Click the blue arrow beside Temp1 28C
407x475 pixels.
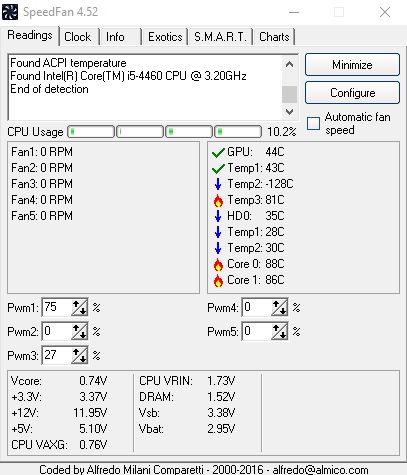coord(218,232)
